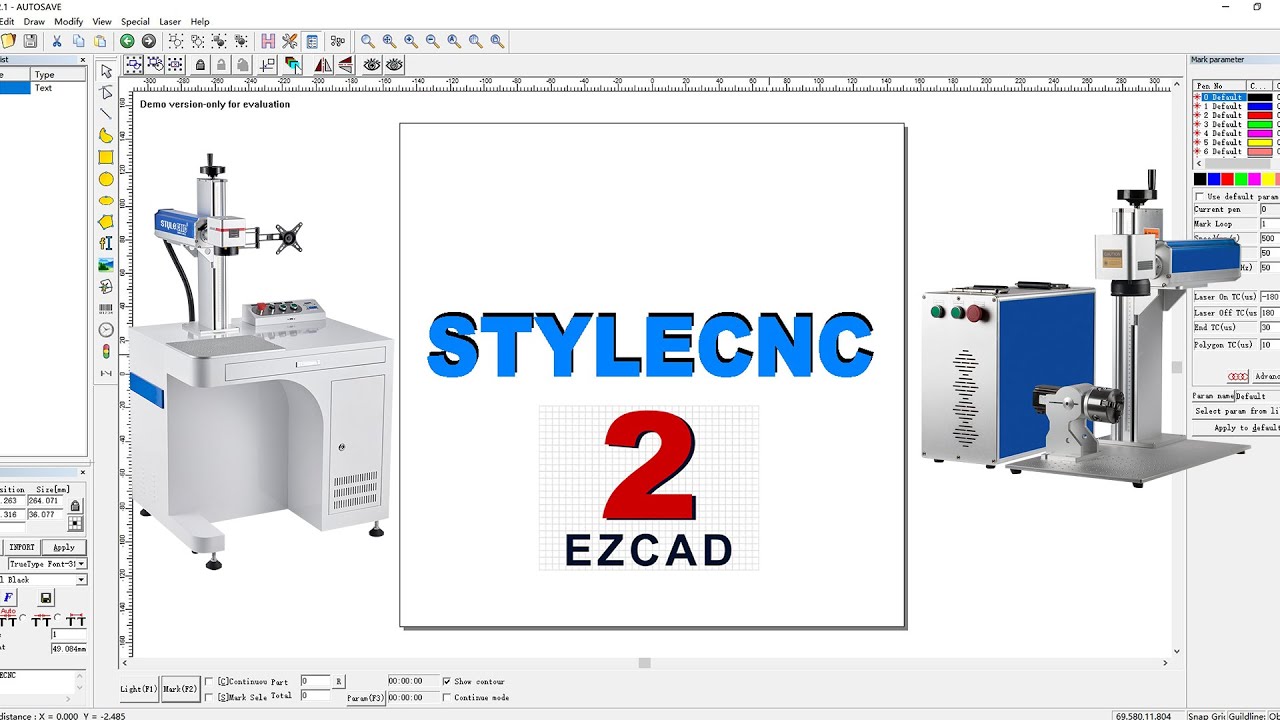This screenshot has height=720, width=1280.
Task: Enable the Continuous Part checkbox
Action: coord(208,682)
